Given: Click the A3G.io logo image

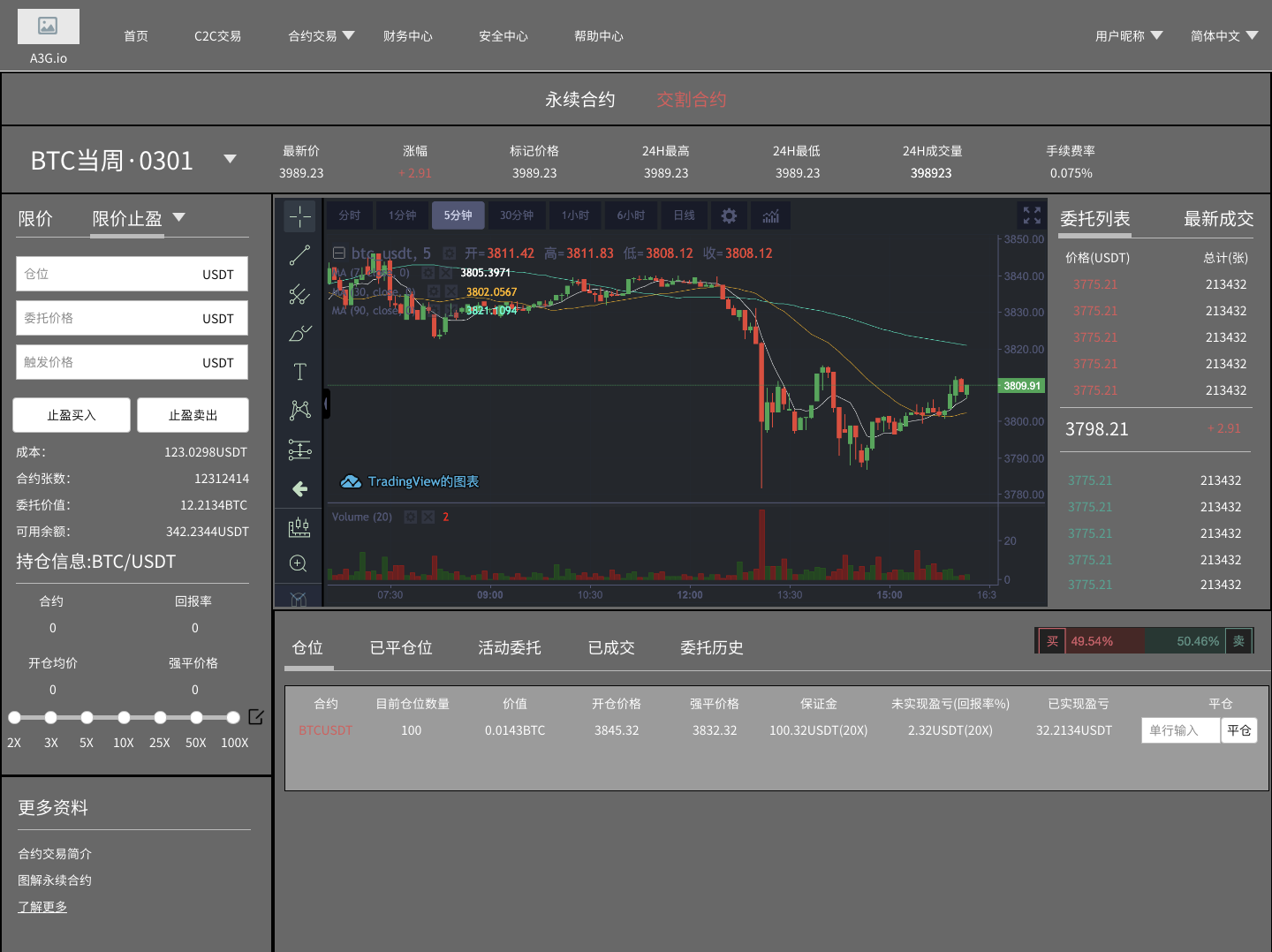Looking at the screenshot, I should point(49,26).
